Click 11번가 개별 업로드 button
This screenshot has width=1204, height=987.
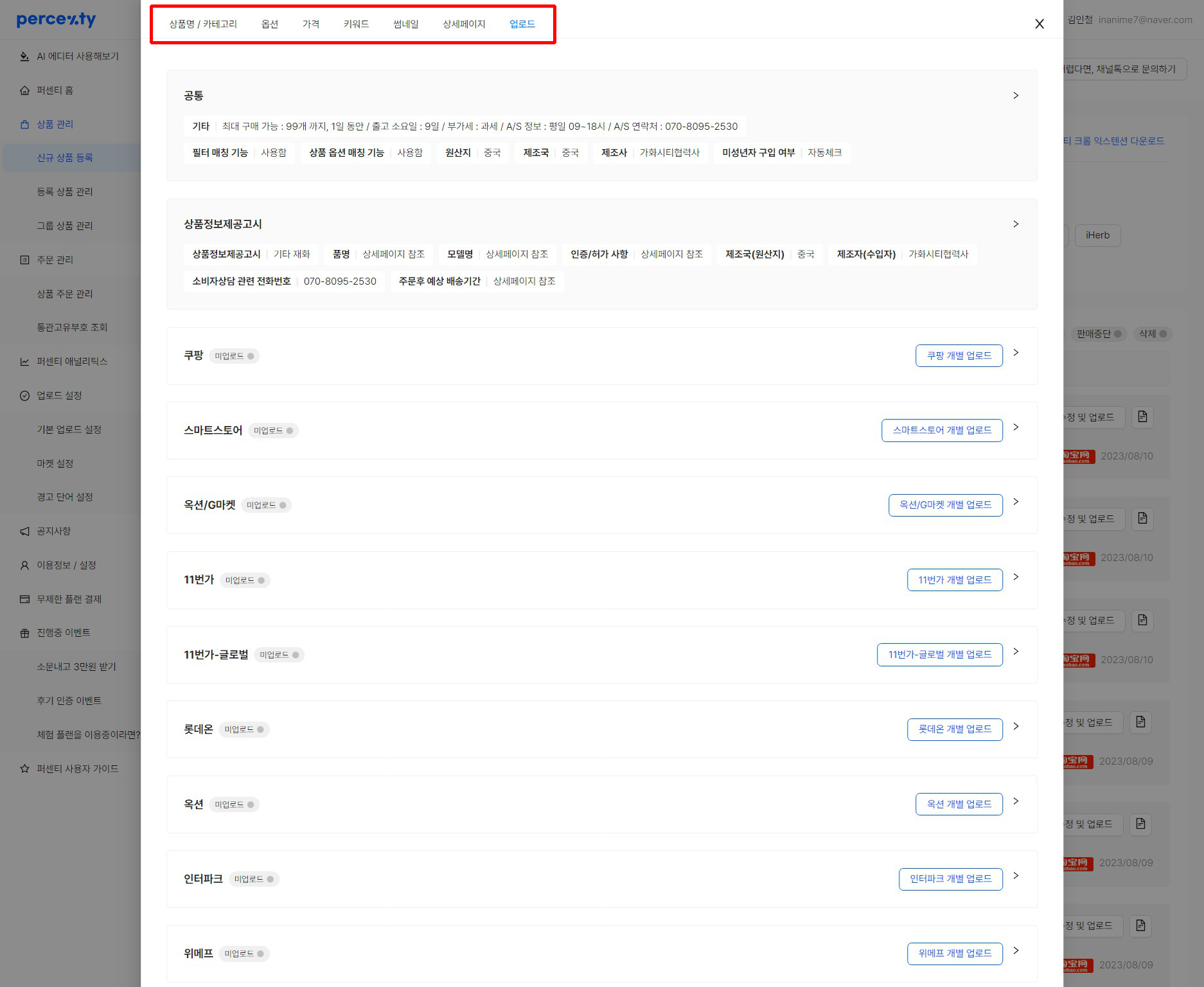[955, 580]
